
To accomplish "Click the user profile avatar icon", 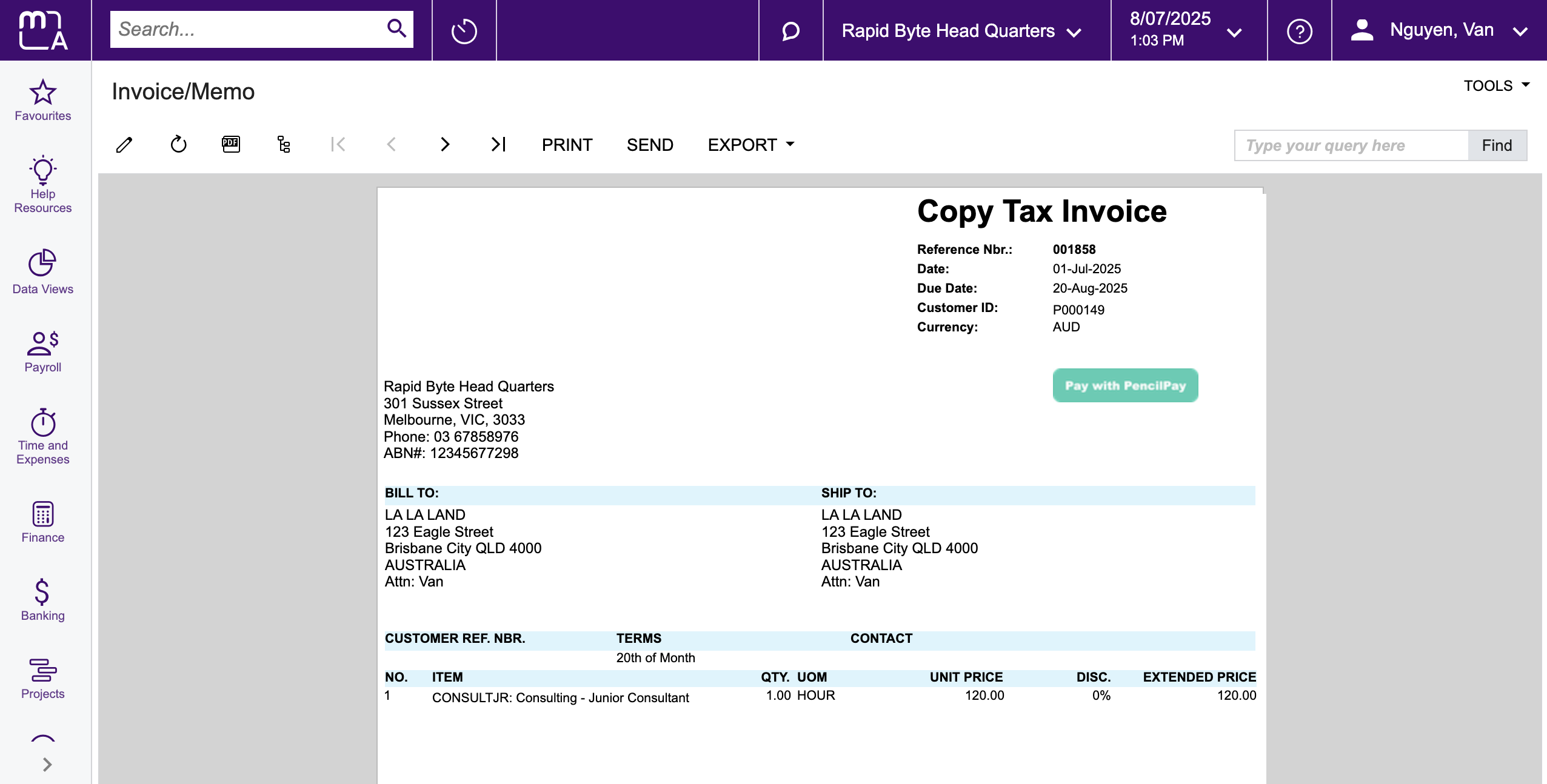I will 1362,30.
